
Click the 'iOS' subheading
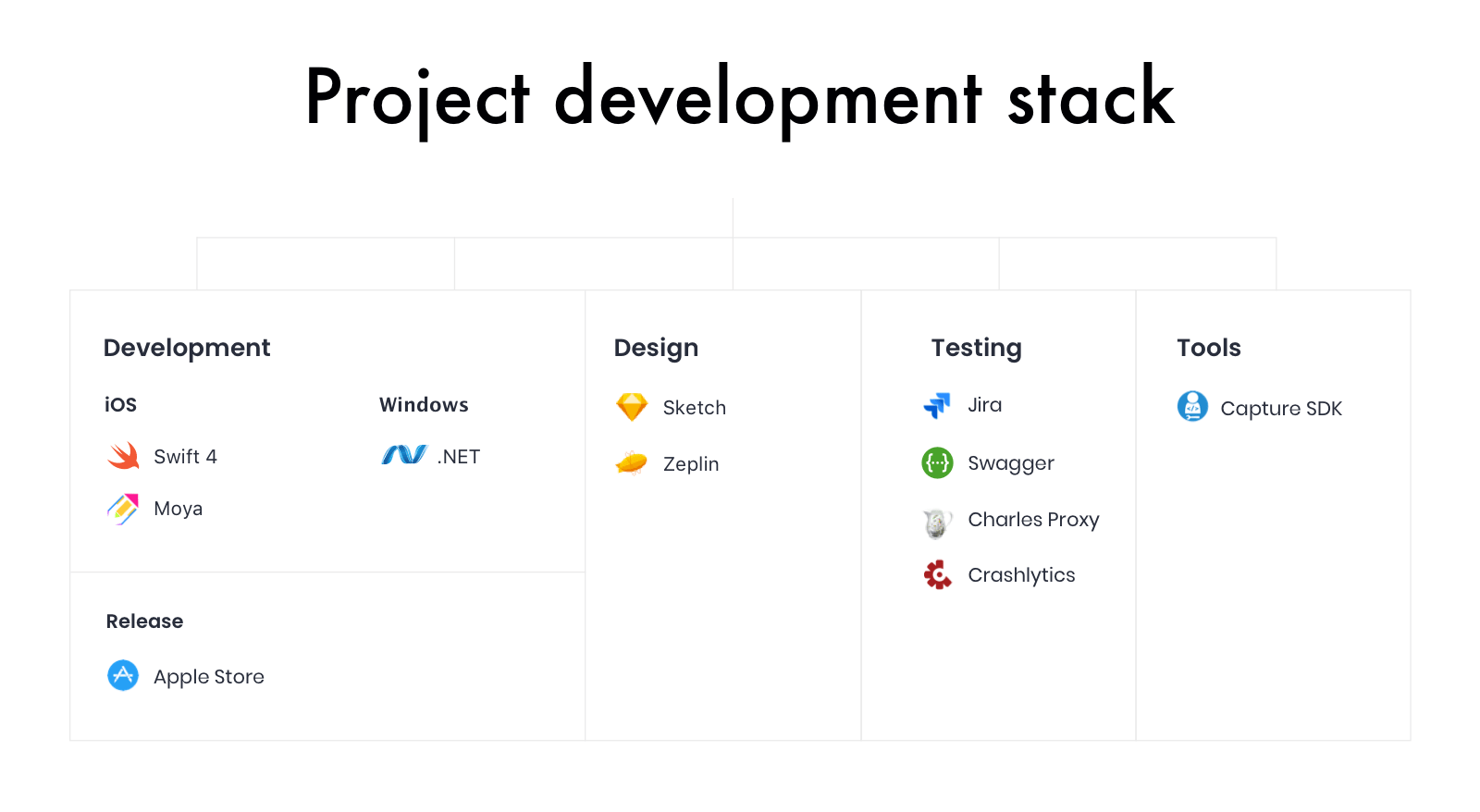pyautogui.click(x=120, y=405)
